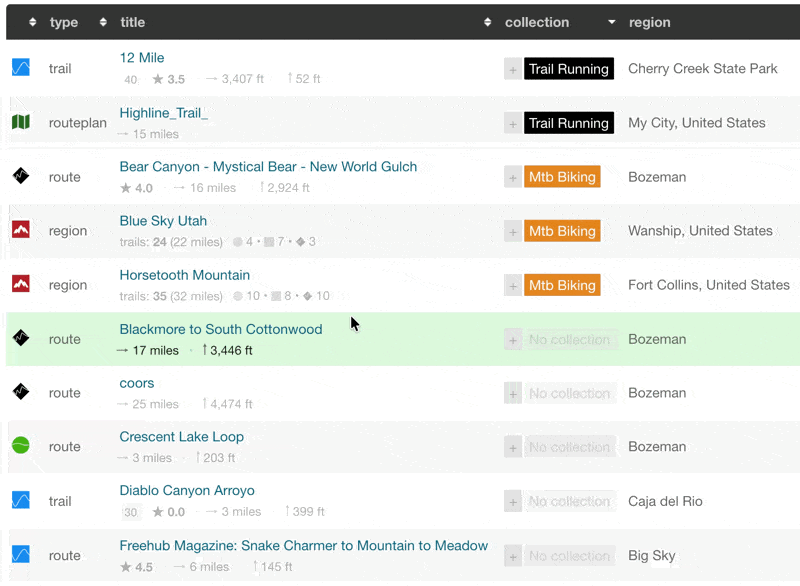Sort the table by type column
Image resolution: width=800 pixels, height=586 pixels.
(x=64, y=22)
